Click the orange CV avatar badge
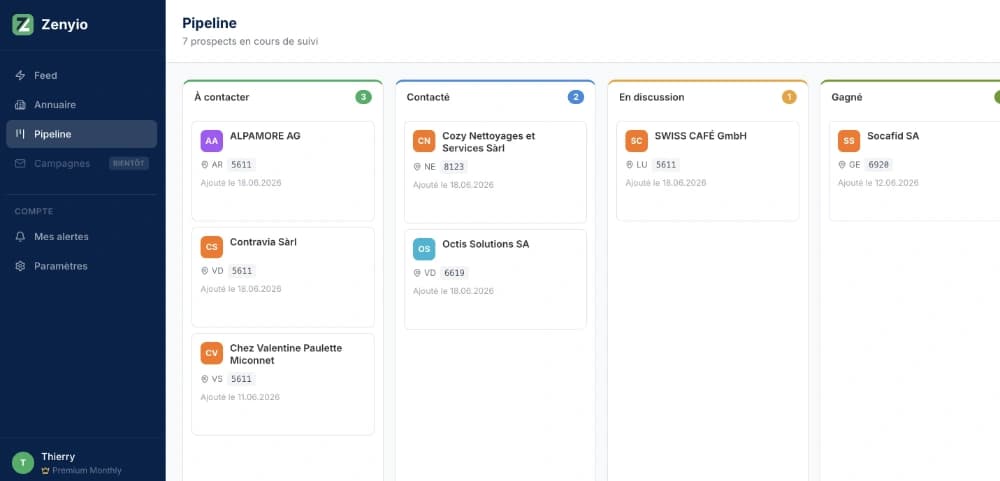 coord(212,353)
